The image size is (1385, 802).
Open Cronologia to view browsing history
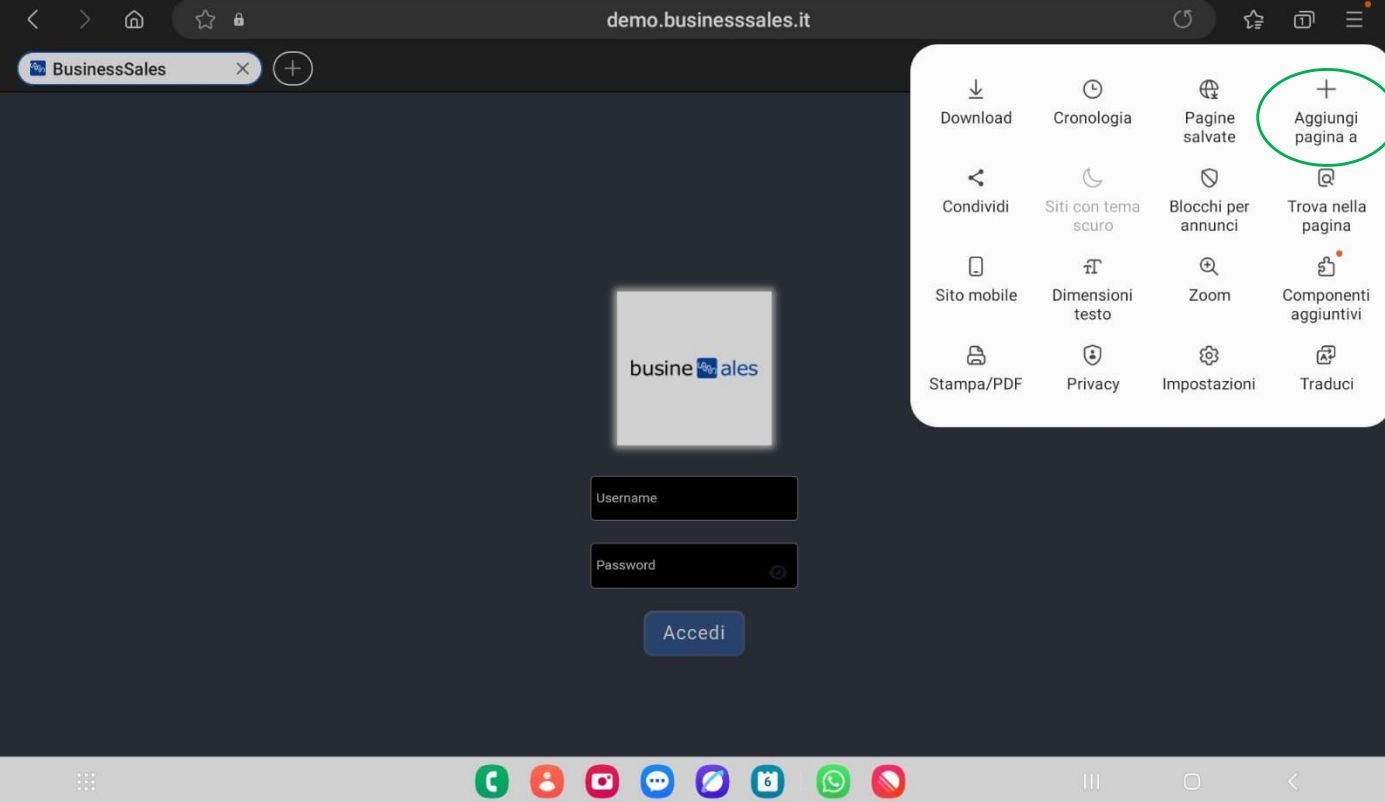[x=1092, y=101]
